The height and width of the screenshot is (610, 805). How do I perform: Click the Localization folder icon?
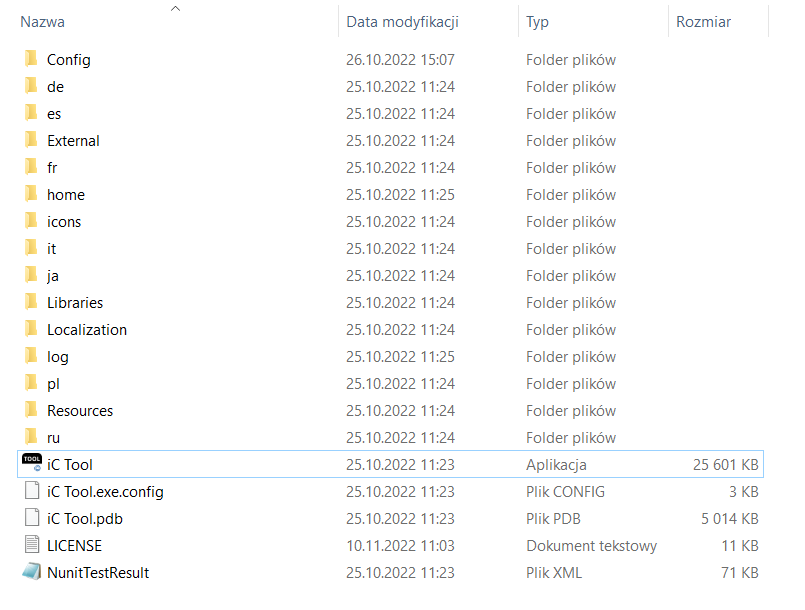click(x=31, y=329)
